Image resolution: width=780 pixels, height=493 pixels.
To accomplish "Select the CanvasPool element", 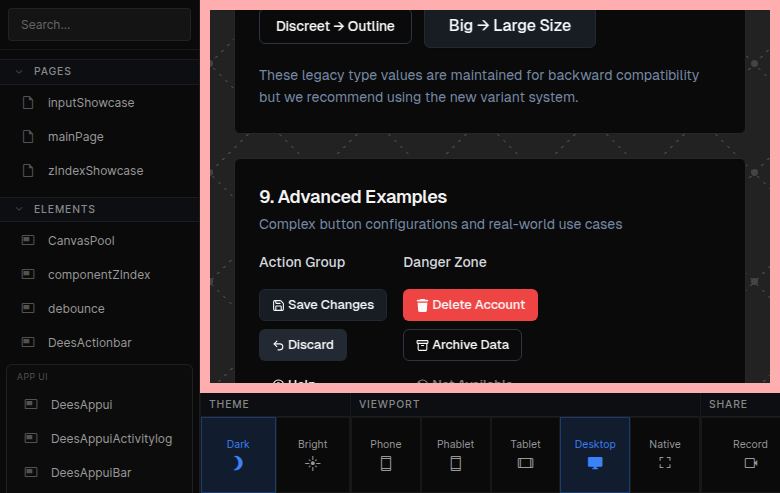I will 81,241.
